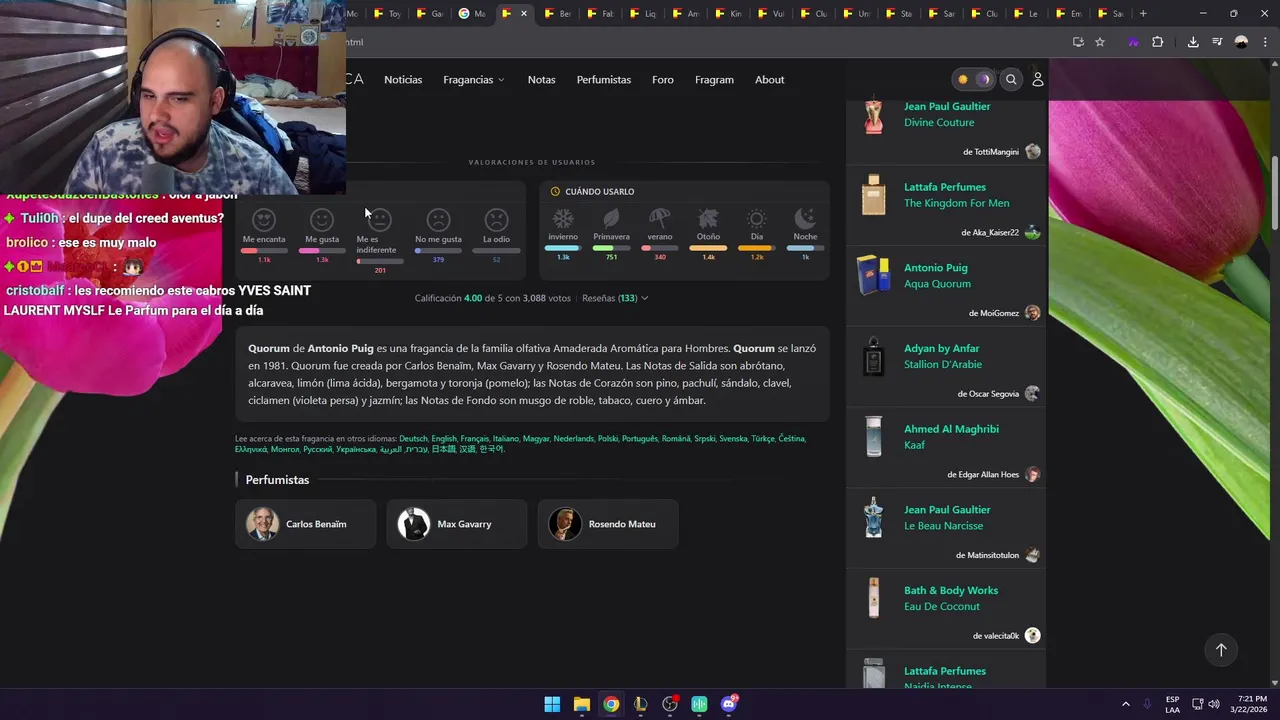Pick the Me gusta smiley rating
Viewport: 1280px width, 720px height.
(x=322, y=219)
